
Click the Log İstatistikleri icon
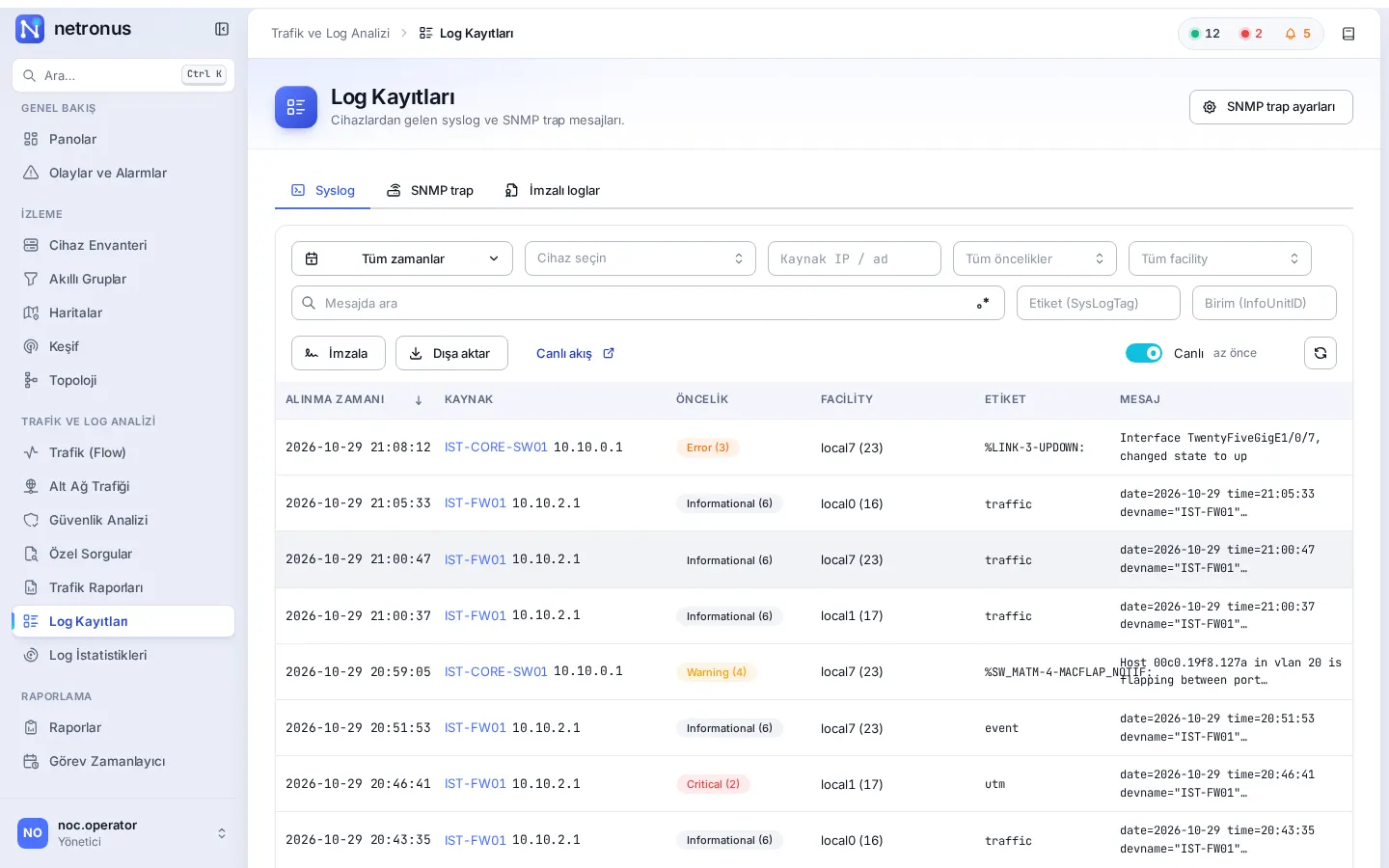pyautogui.click(x=31, y=655)
